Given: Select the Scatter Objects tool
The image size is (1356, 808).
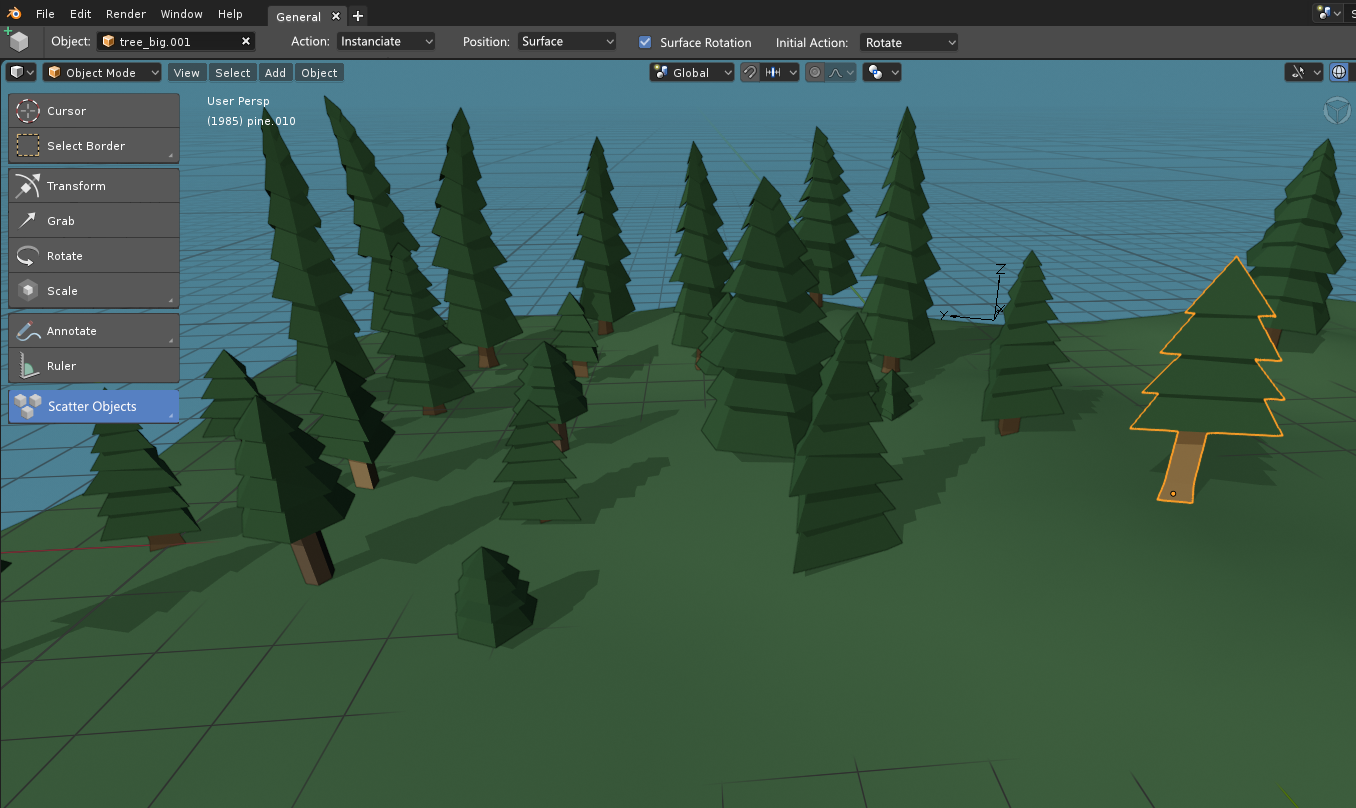Looking at the screenshot, I should pos(94,406).
